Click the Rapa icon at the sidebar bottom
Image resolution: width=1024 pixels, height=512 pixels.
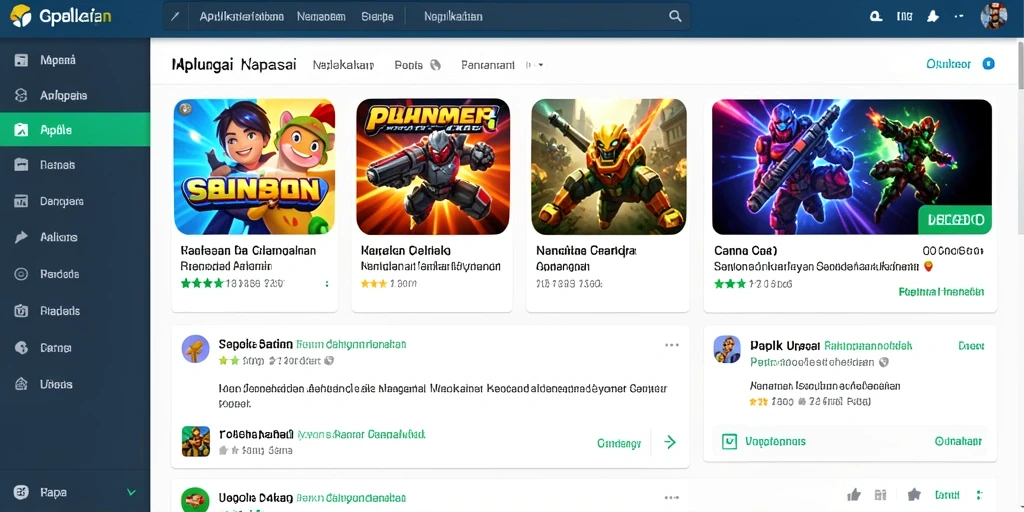click(x=21, y=492)
